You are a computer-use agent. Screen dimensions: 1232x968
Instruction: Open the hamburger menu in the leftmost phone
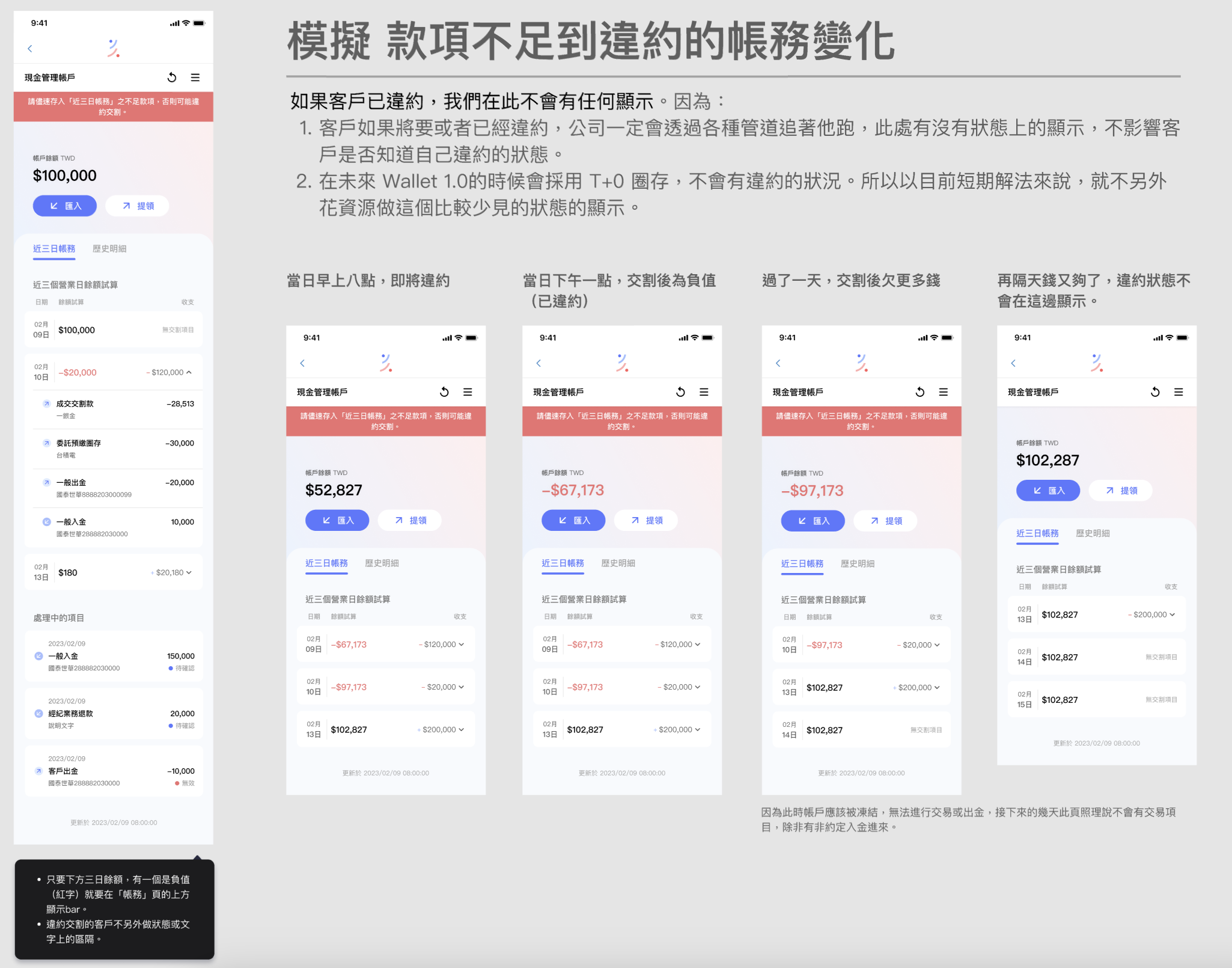pyautogui.click(x=195, y=78)
